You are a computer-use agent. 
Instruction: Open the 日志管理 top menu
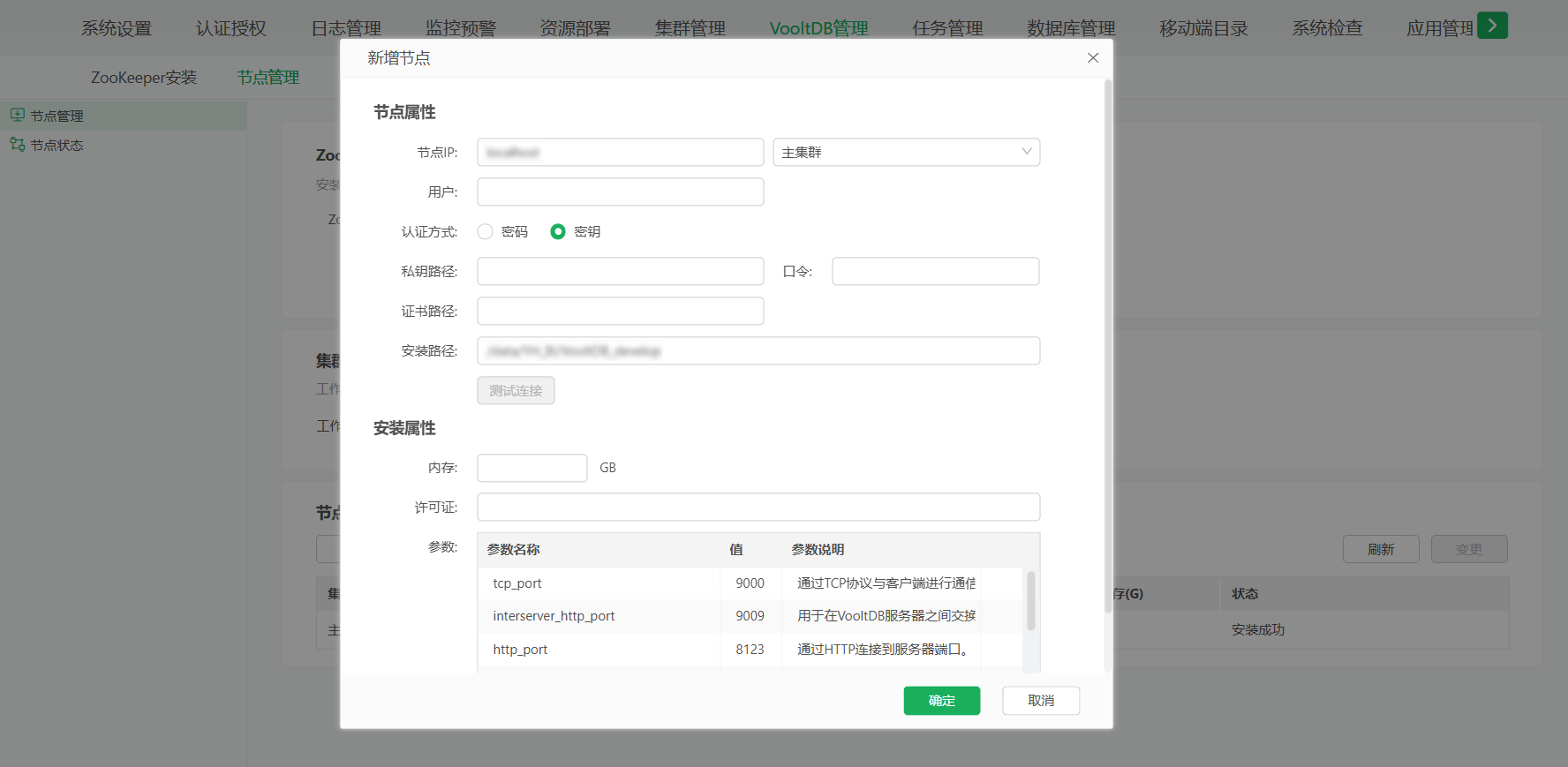click(x=346, y=28)
